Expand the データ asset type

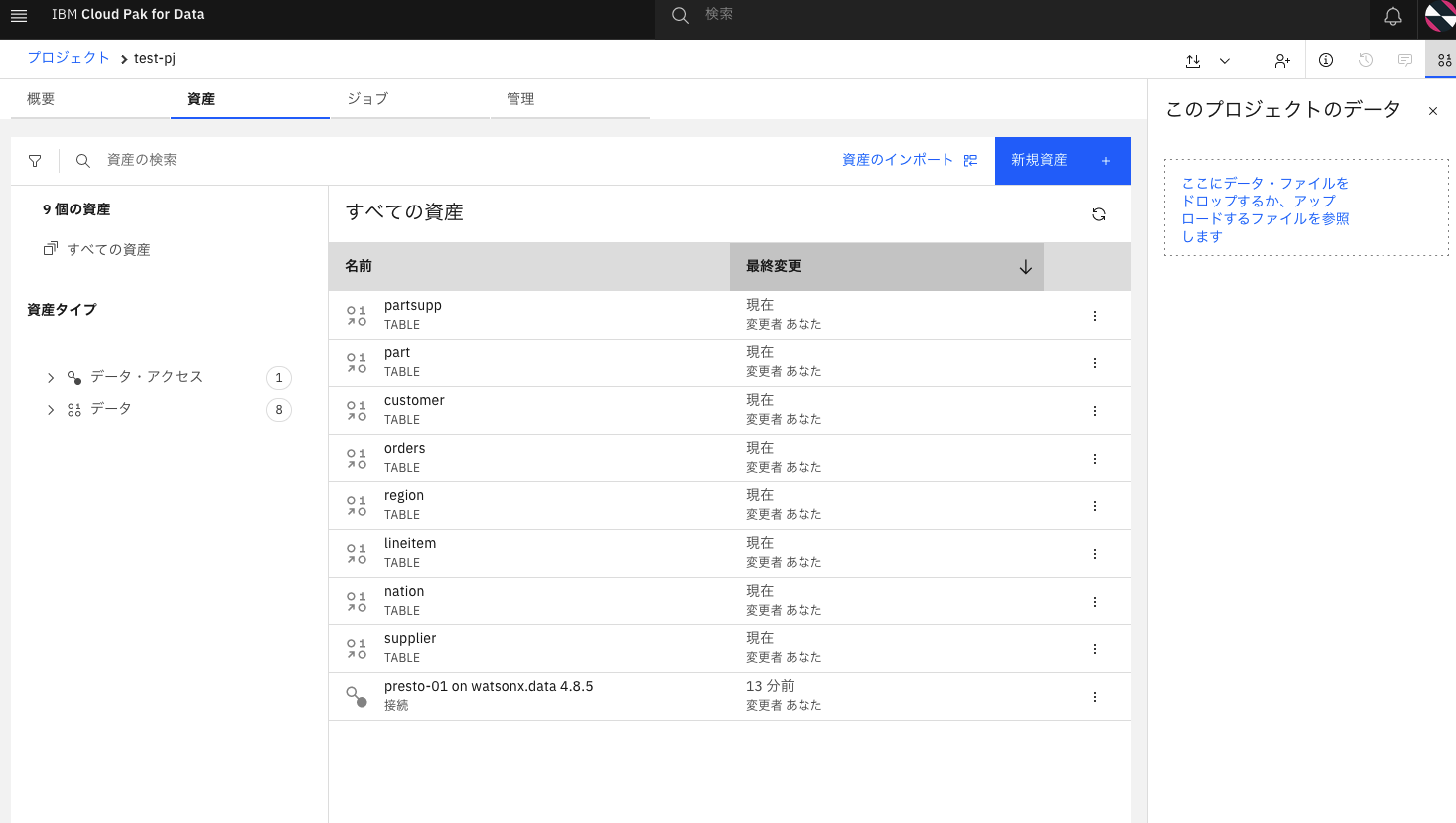point(50,408)
